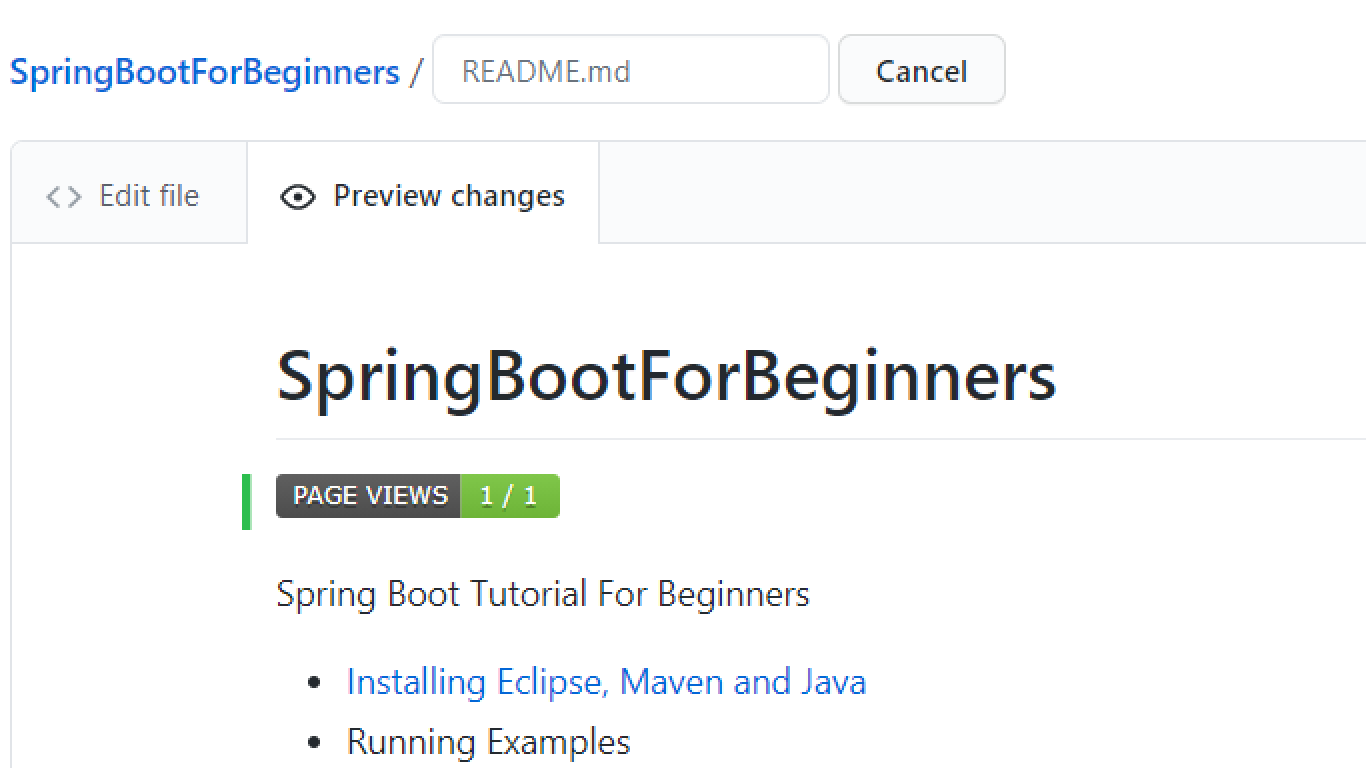Viewport: 1366px width, 768px height.
Task: Click the code brackets icon on Edit file
Action: 64,197
